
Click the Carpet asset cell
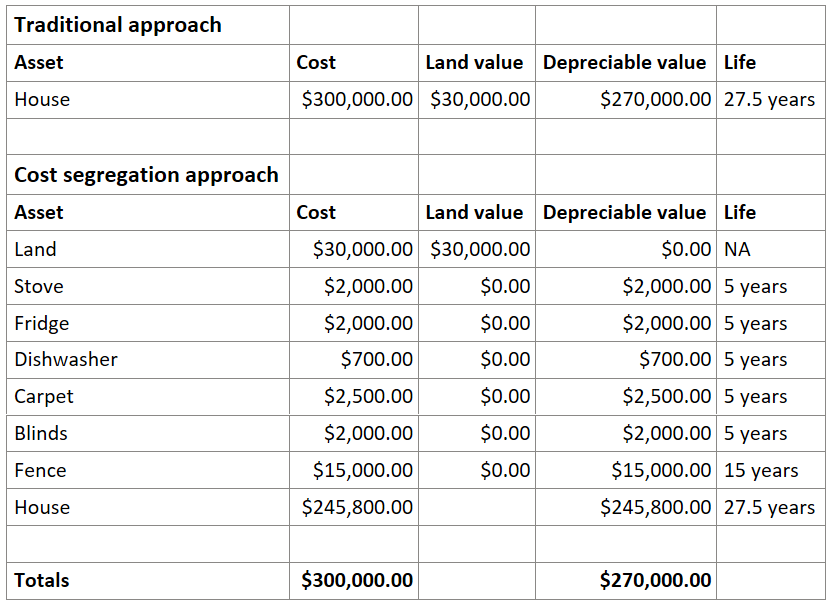(148, 397)
